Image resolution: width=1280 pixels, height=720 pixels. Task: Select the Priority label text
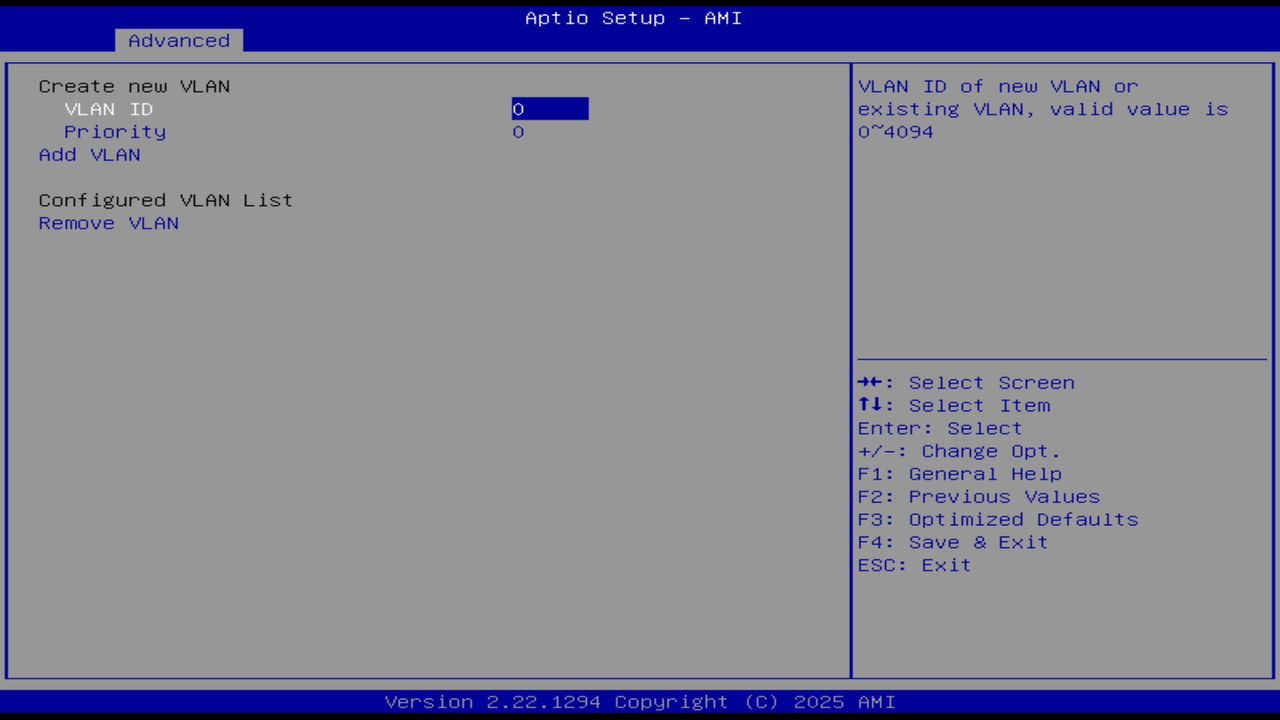(115, 131)
